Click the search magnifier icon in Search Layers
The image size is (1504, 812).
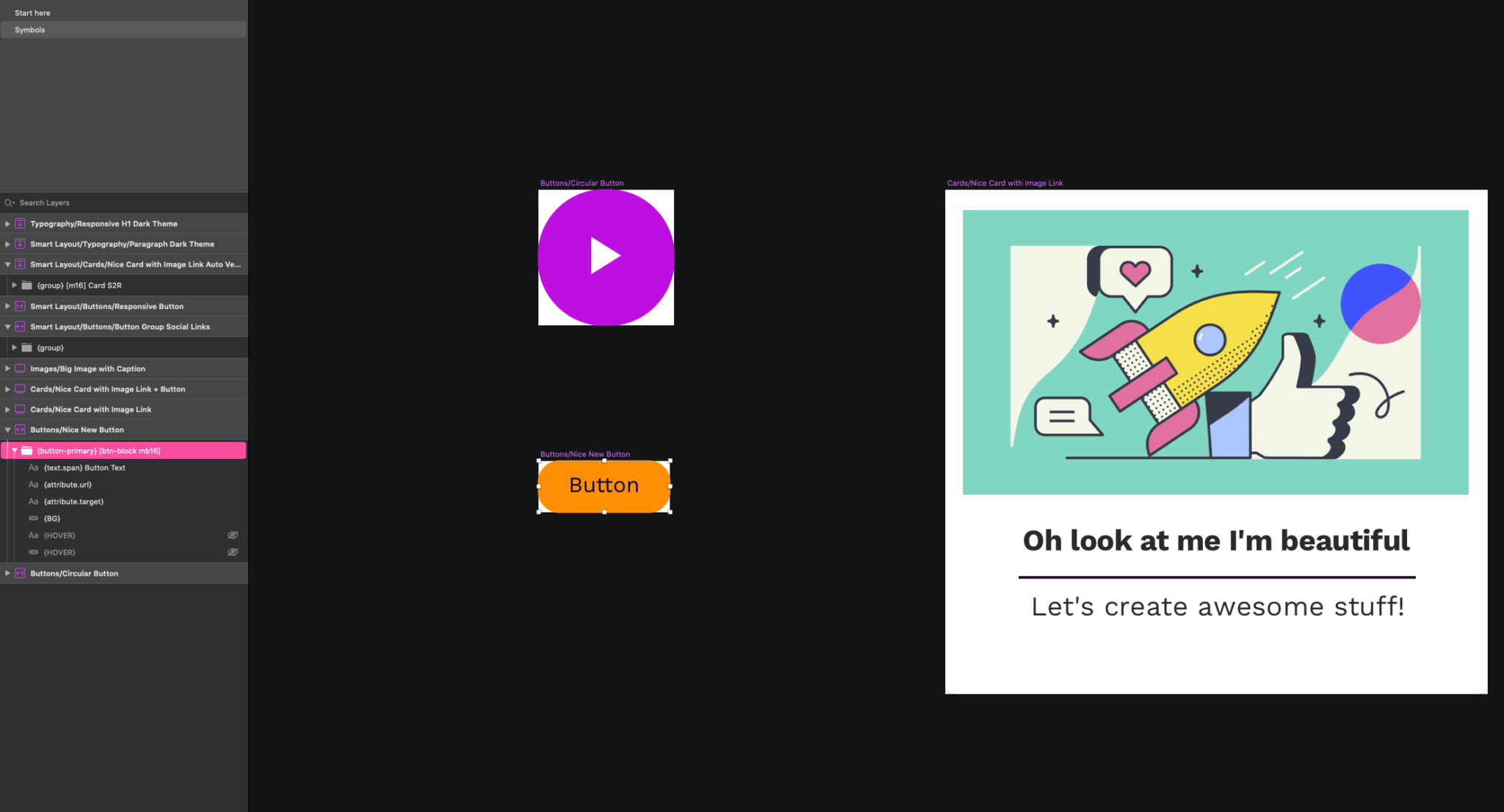click(x=9, y=203)
